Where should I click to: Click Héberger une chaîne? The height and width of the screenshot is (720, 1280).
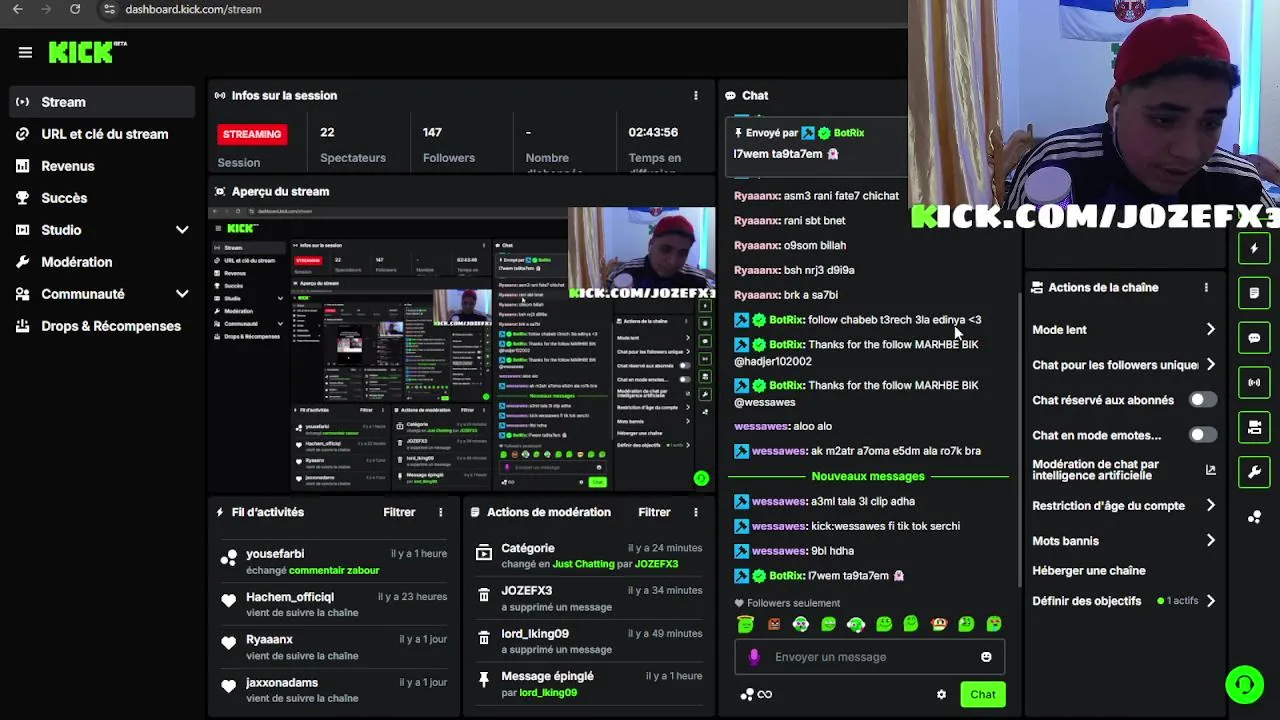tap(1089, 571)
